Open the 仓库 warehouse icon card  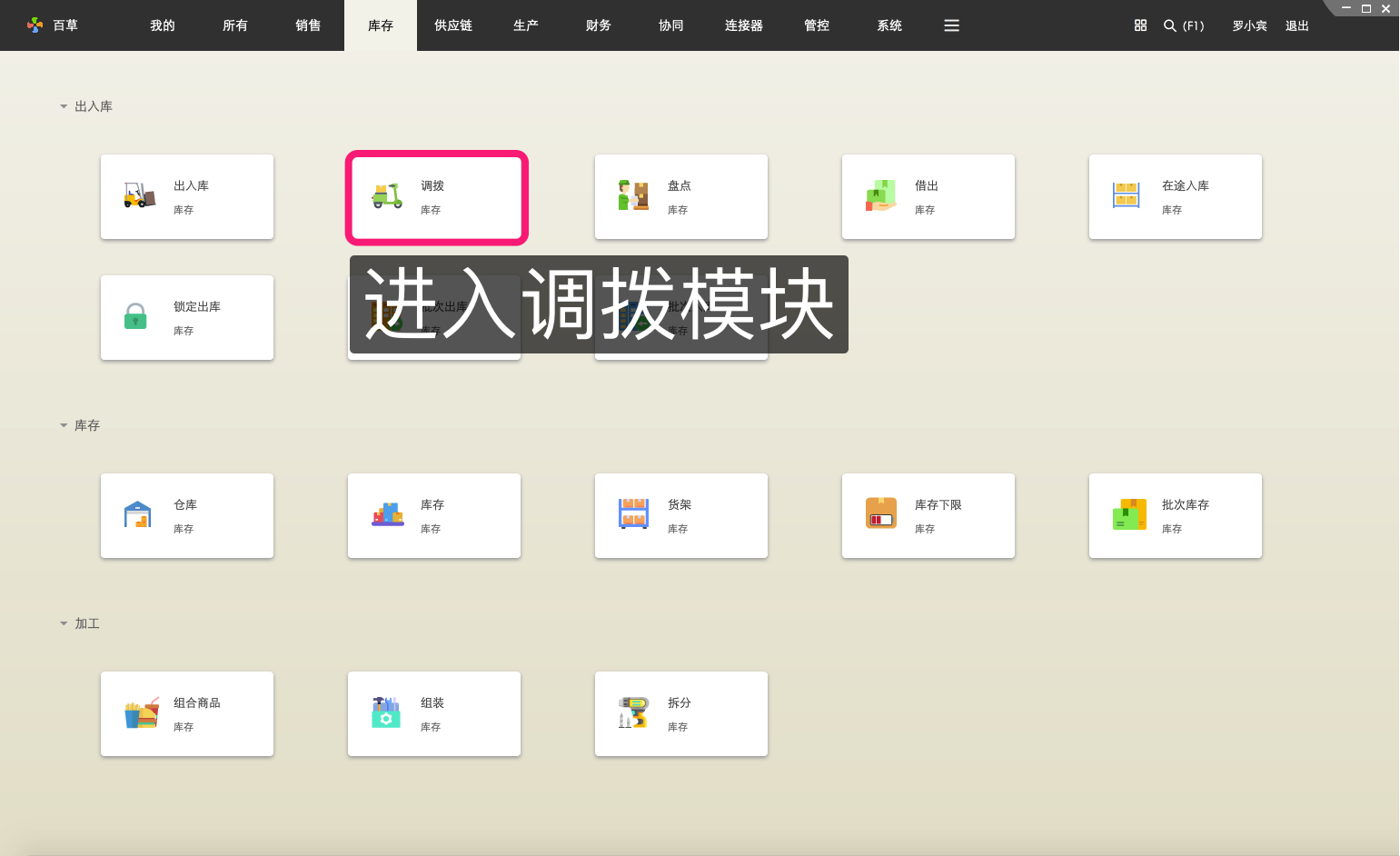coord(187,516)
